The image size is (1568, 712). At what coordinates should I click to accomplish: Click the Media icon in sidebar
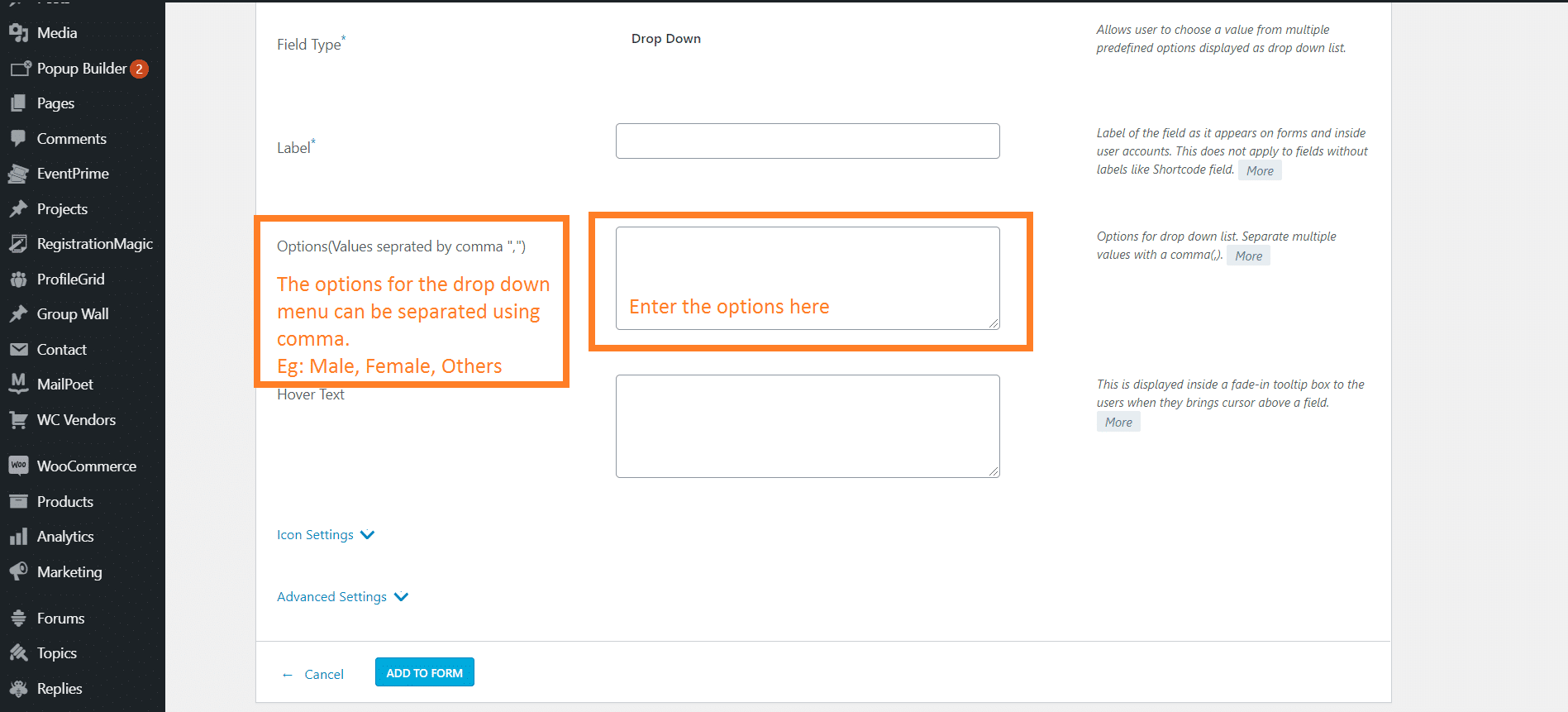click(x=18, y=33)
